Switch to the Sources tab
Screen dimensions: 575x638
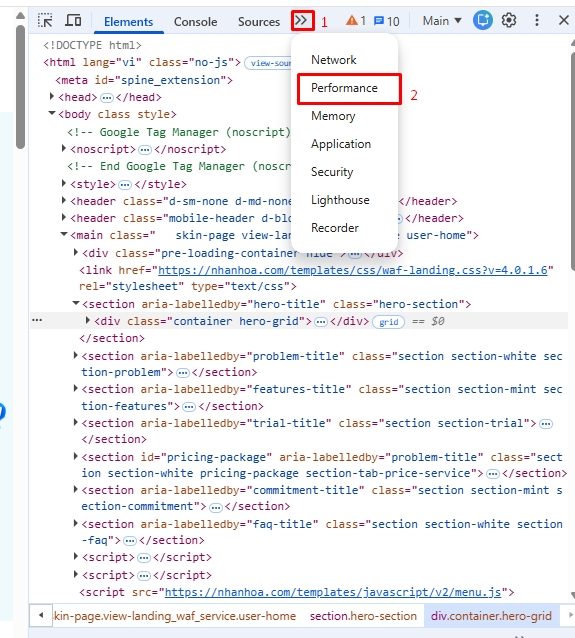click(x=259, y=22)
